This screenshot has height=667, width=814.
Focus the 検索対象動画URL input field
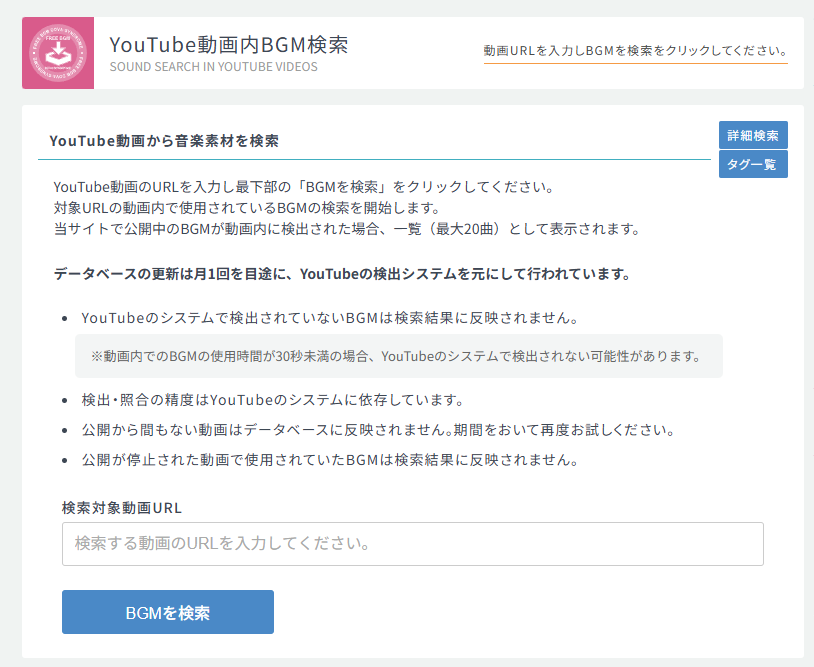coord(413,543)
